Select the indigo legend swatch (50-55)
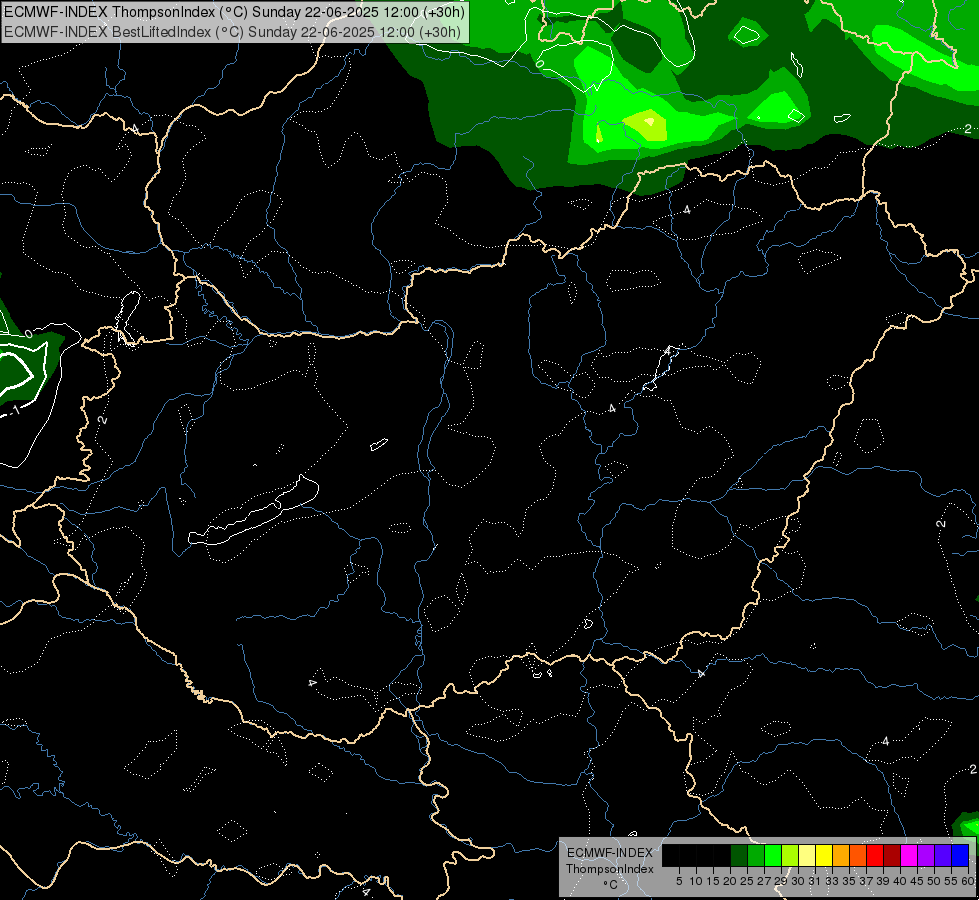Image resolution: width=979 pixels, height=900 pixels. 943,855
